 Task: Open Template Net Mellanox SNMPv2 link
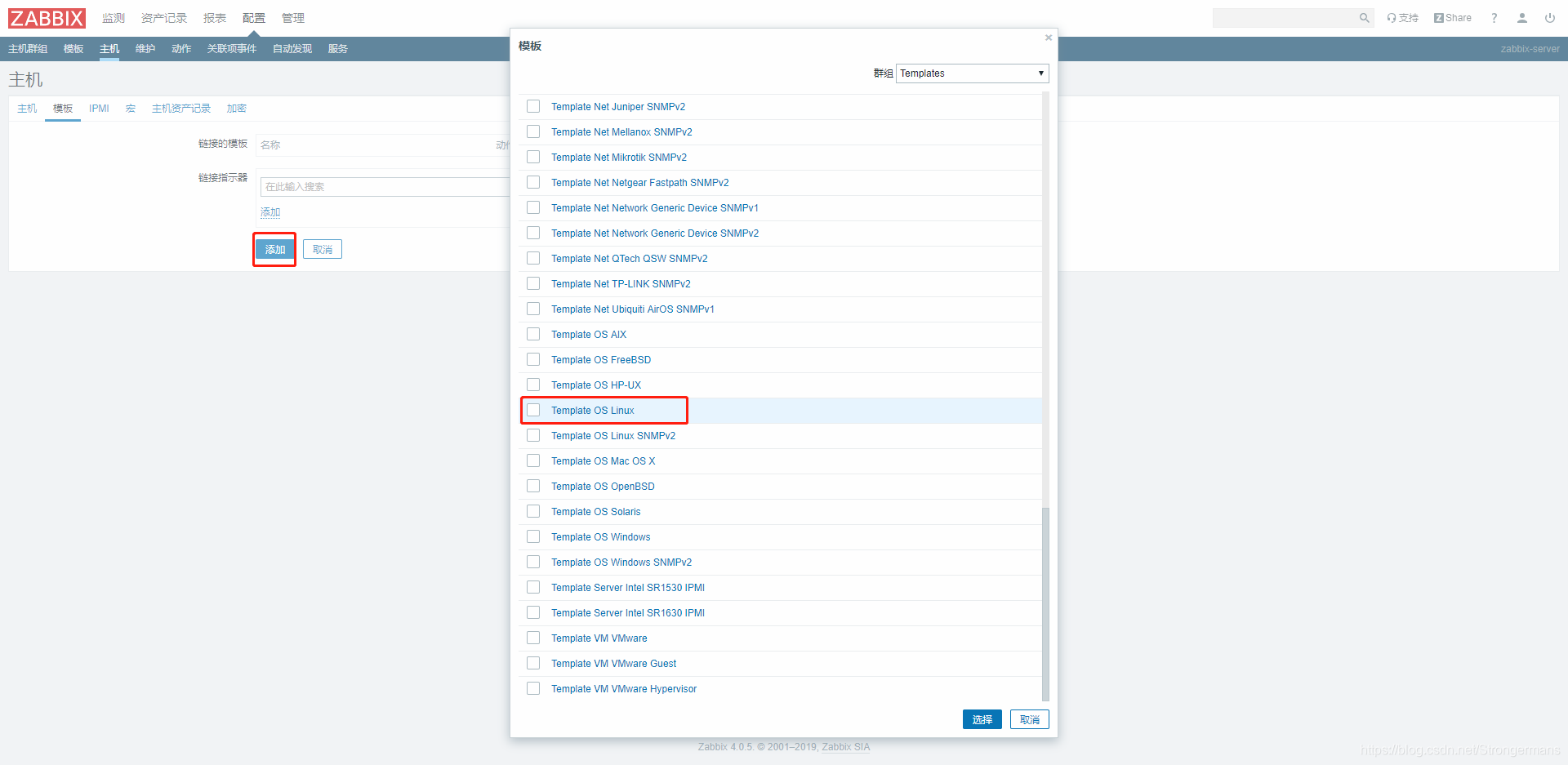[621, 132]
